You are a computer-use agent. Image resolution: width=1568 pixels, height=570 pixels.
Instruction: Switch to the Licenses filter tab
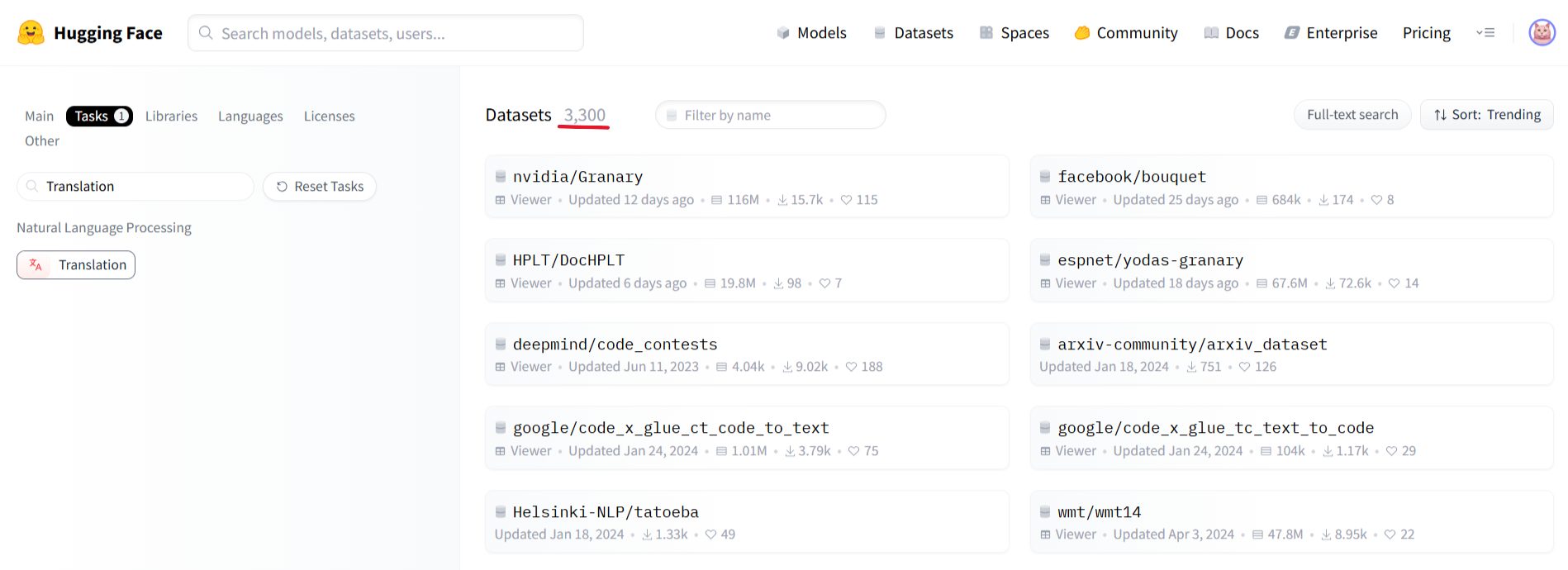tap(329, 116)
